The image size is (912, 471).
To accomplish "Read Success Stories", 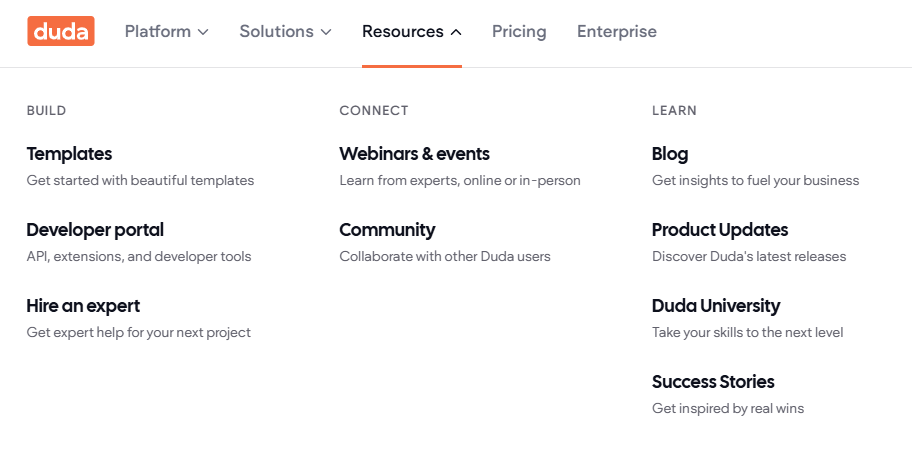I will 713,381.
